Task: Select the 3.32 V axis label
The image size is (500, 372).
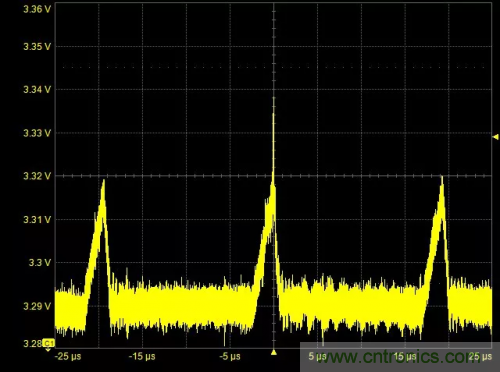Action: [x=37, y=176]
